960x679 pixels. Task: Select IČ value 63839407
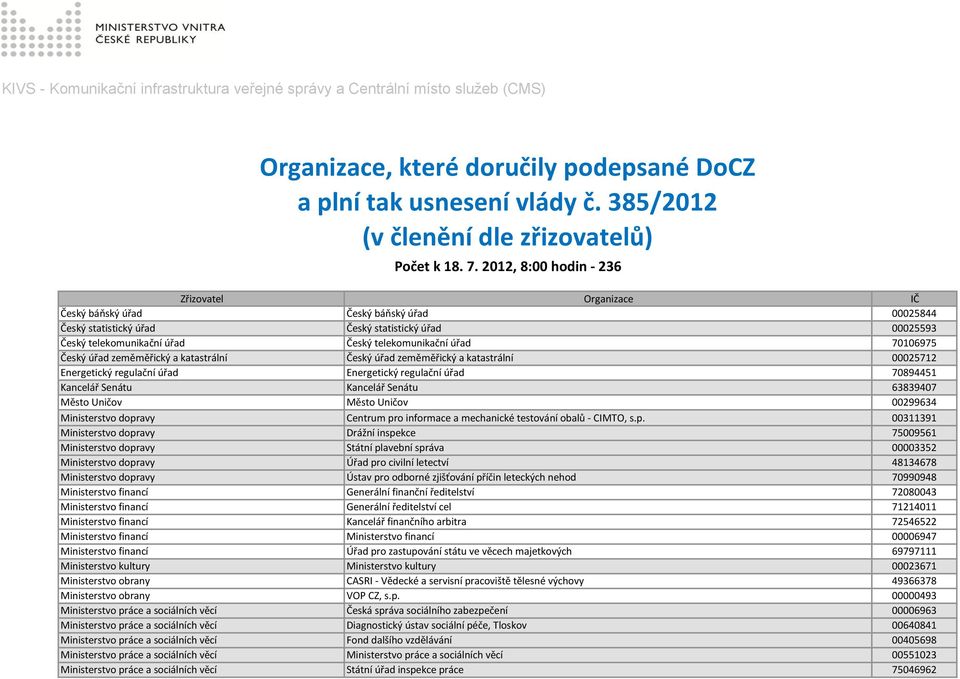914,388
